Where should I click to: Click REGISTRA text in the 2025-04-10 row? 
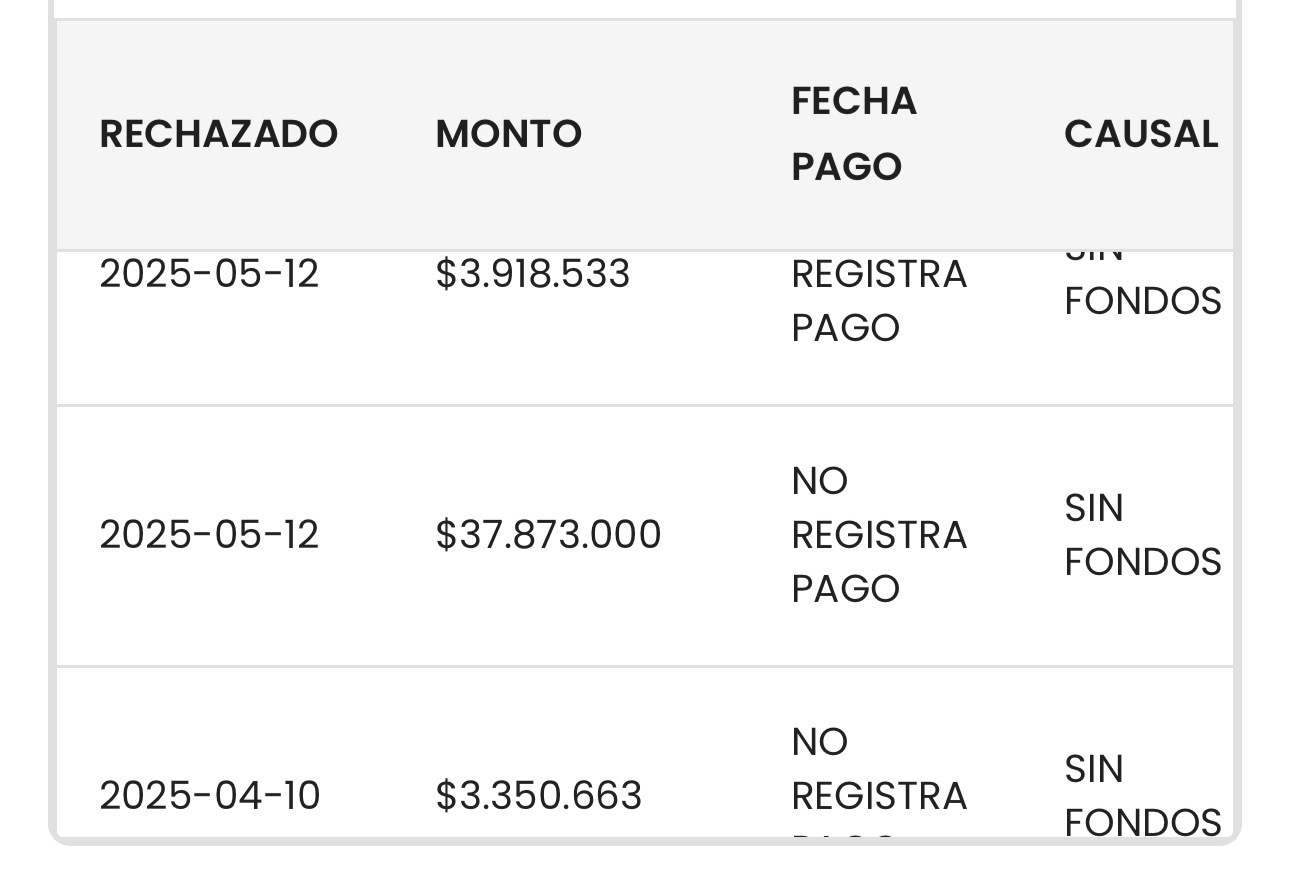(x=879, y=796)
